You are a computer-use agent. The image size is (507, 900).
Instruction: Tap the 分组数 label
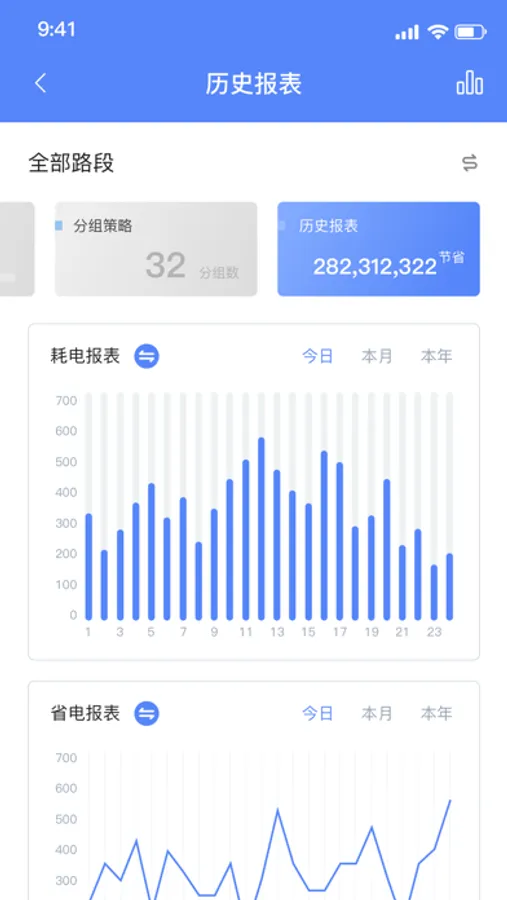(x=219, y=273)
